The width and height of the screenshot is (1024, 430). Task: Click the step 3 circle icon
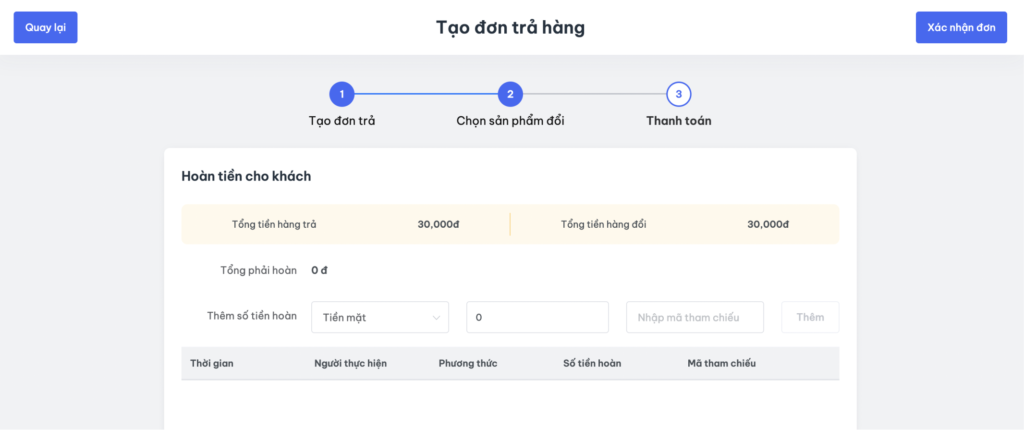[x=679, y=94]
